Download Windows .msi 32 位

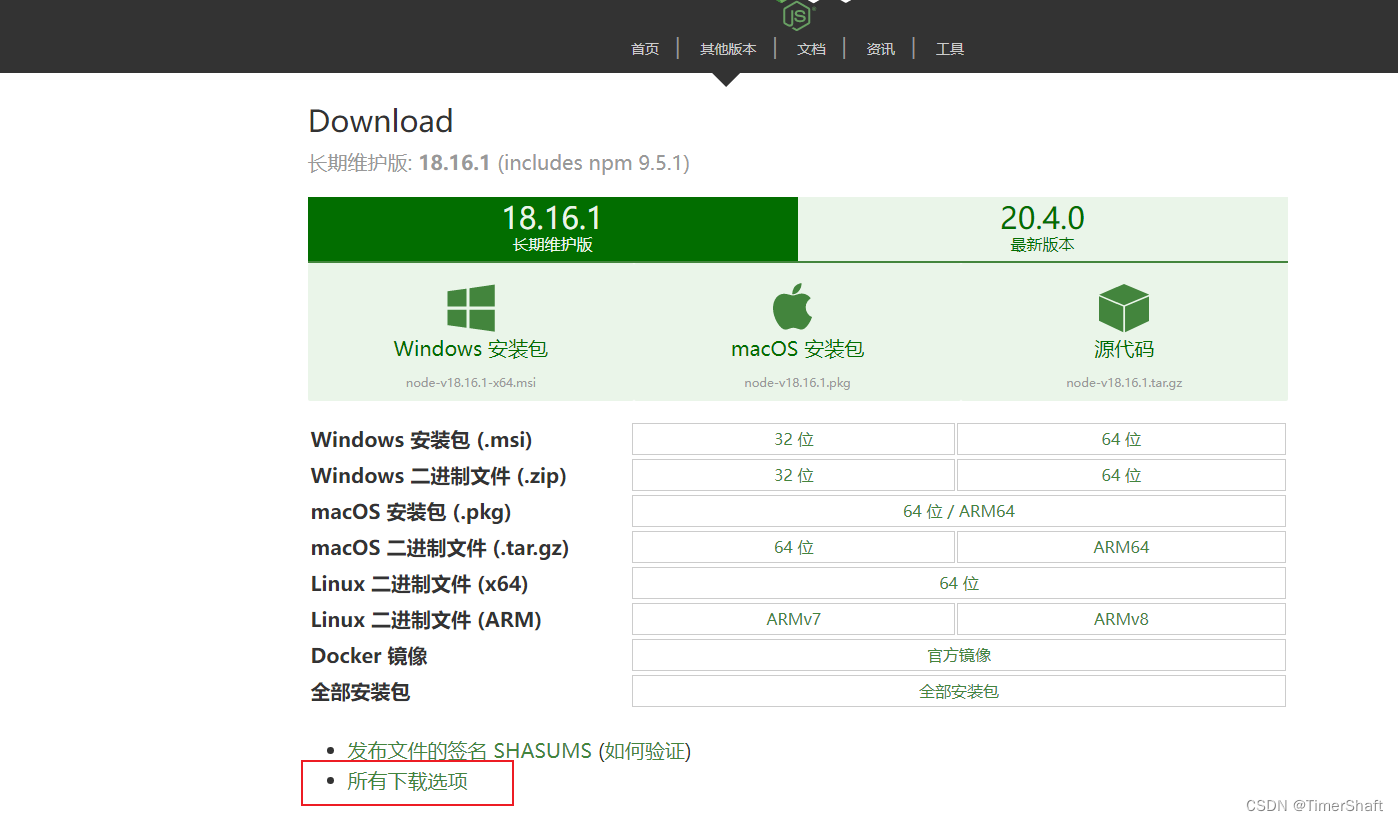click(794, 439)
